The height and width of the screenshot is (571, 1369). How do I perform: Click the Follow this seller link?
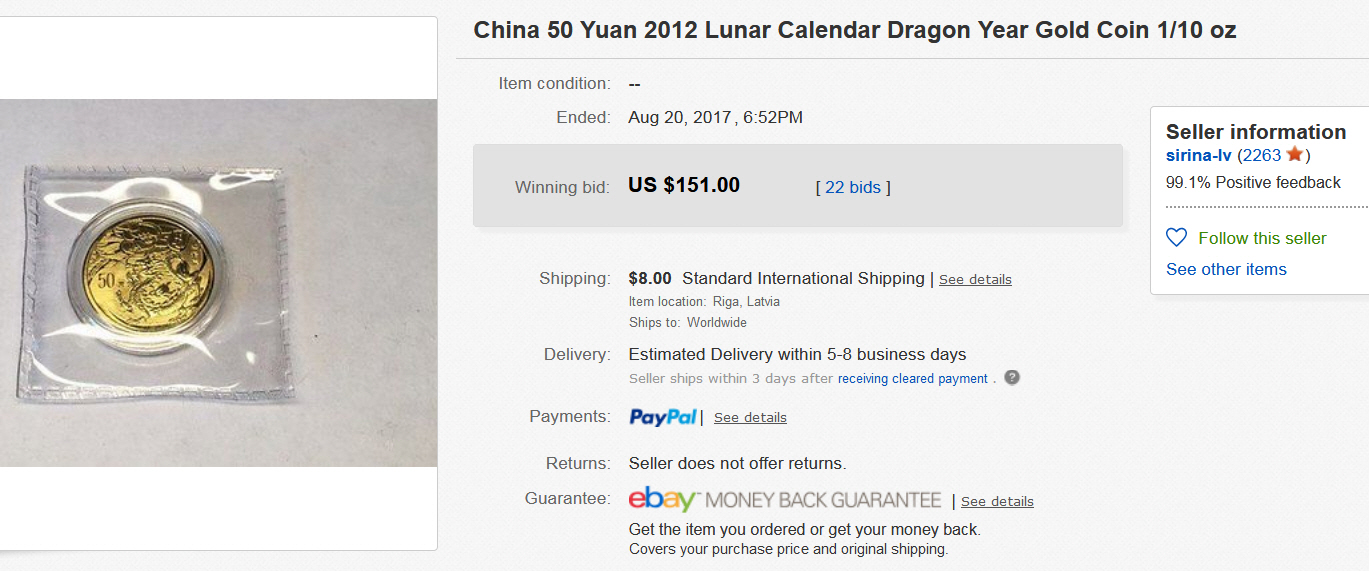[1262, 238]
